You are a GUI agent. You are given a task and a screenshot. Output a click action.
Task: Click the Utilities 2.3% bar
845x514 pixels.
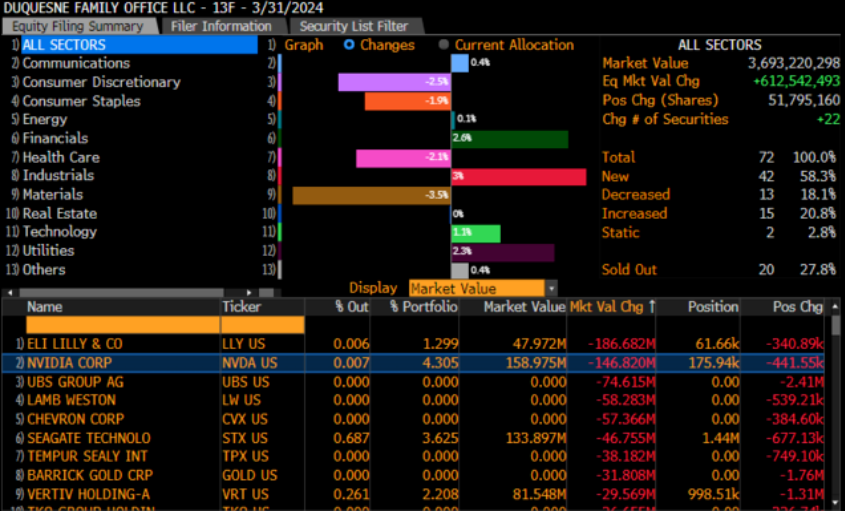pos(503,252)
